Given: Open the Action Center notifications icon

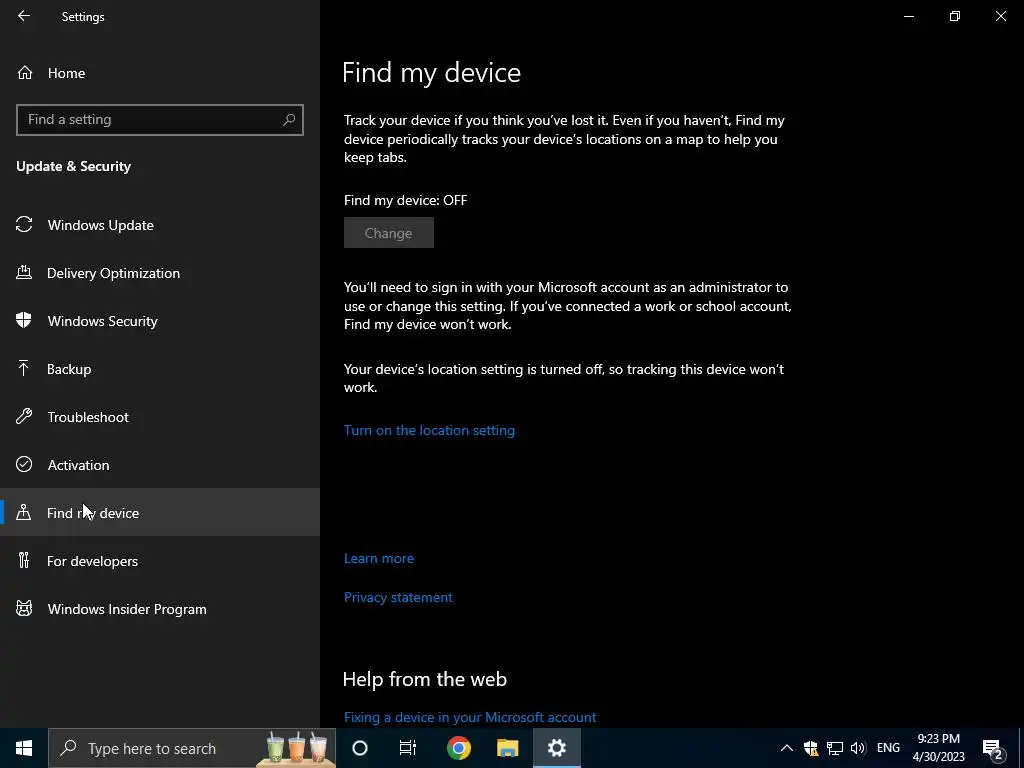Looking at the screenshot, I should click(x=993, y=748).
